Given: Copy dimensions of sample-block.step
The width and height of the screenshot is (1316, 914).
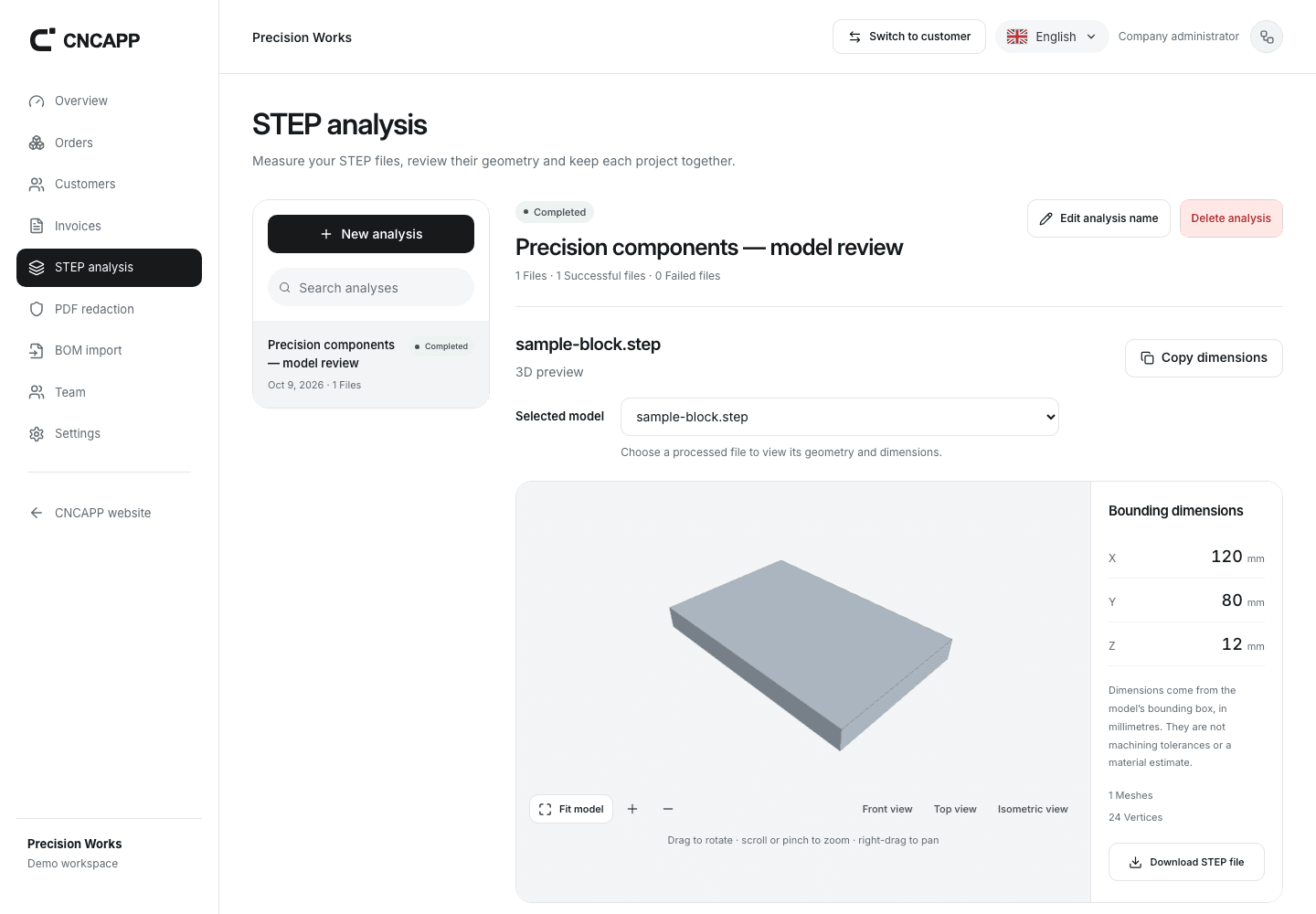Looking at the screenshot, I should point(1204,358).
